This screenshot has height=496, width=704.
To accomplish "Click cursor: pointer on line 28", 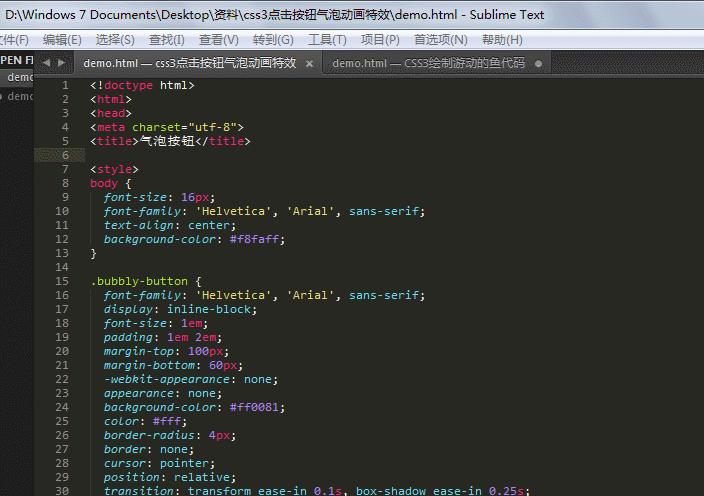I will [159, 463].
